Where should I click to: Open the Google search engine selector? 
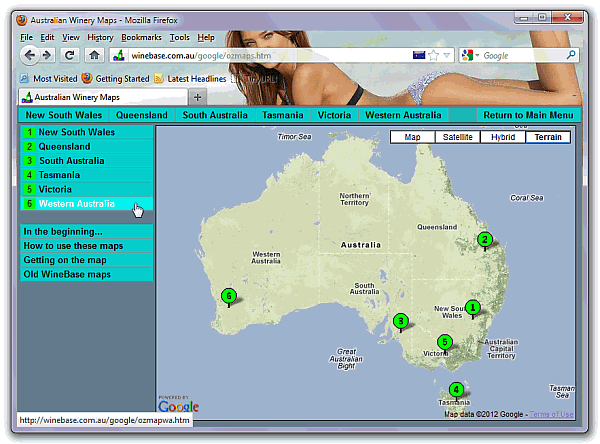(470, 56)
